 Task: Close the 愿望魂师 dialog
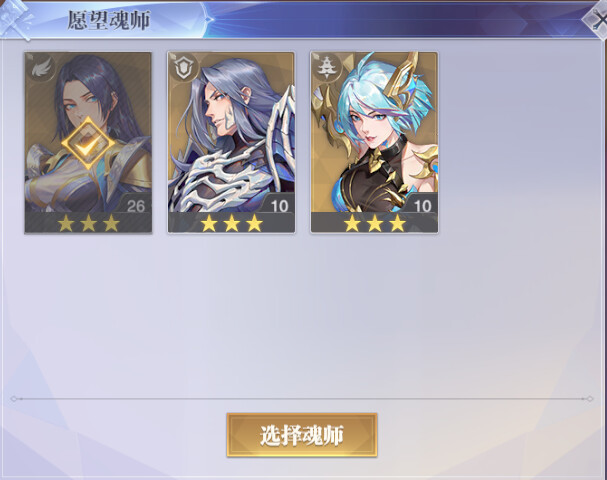[598, 21]
